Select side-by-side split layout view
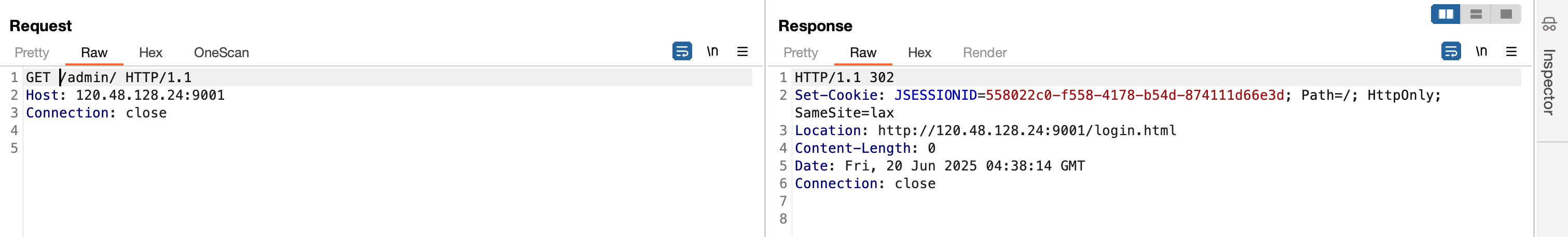 tap(1446, 14)
